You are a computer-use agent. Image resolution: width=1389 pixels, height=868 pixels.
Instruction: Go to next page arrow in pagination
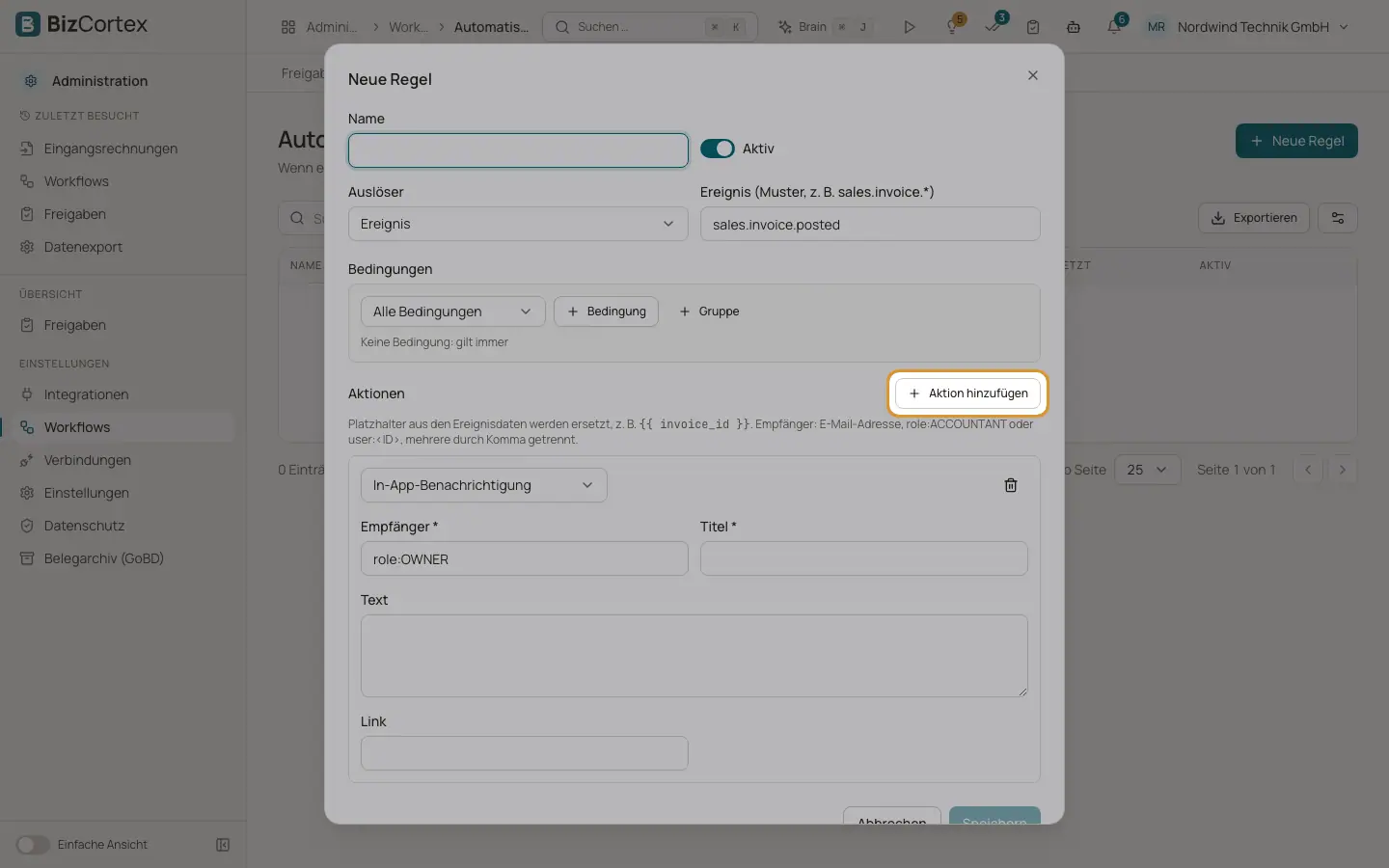1342,470
